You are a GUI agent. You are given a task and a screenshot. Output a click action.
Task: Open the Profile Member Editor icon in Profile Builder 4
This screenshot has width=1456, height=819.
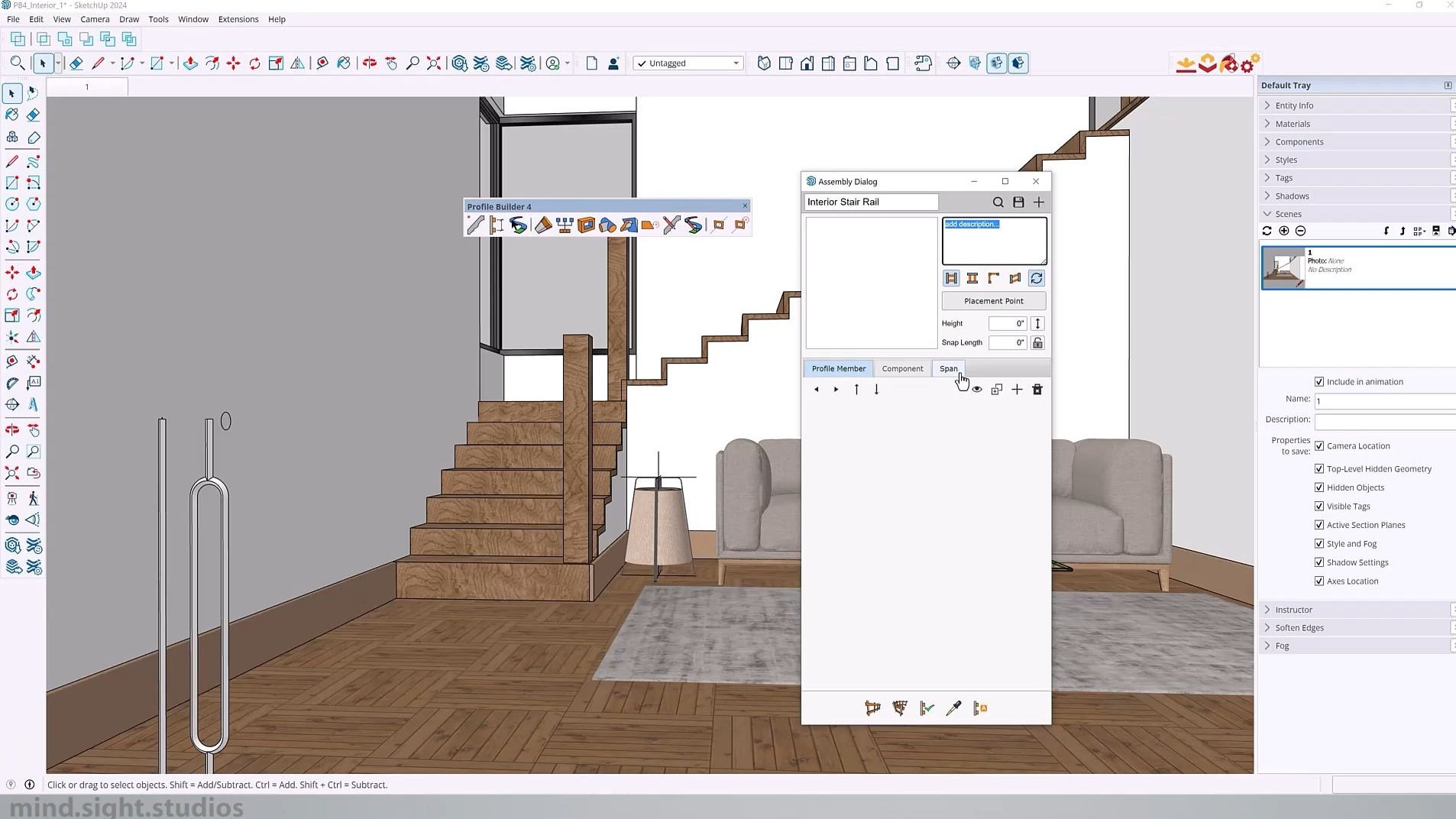[495, 224]
